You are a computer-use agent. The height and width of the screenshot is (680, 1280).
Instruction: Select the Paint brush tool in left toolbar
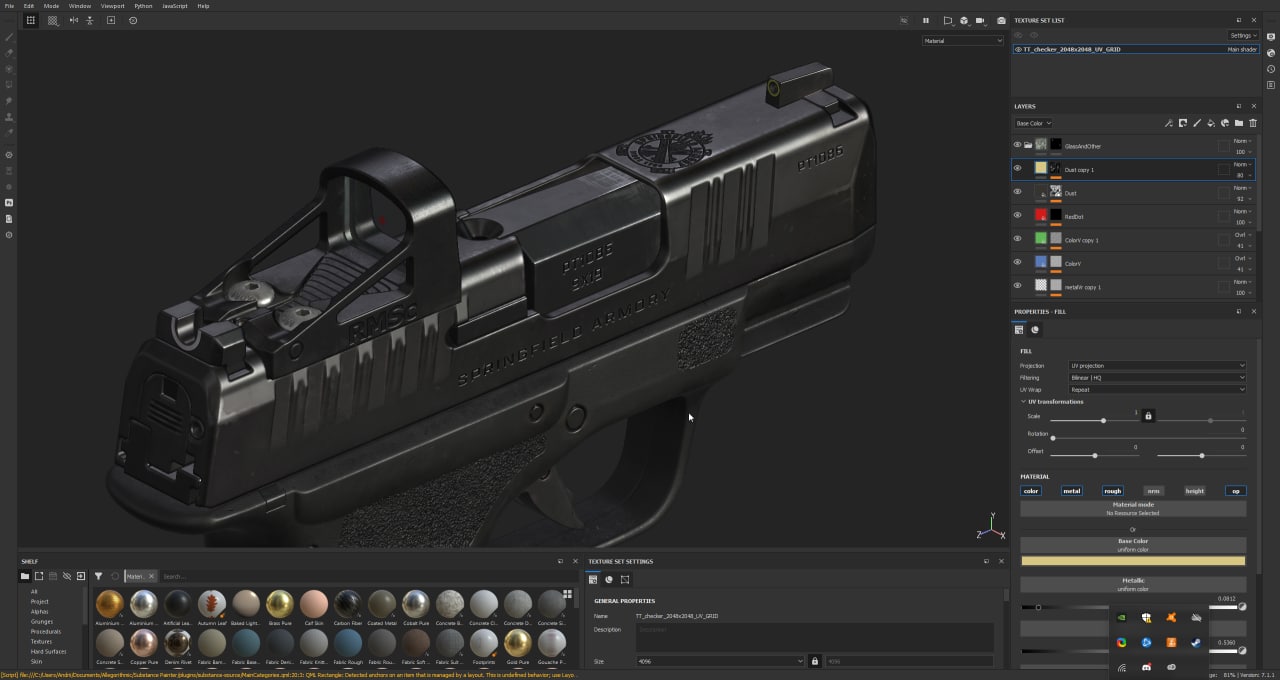[x=9, y=37]
